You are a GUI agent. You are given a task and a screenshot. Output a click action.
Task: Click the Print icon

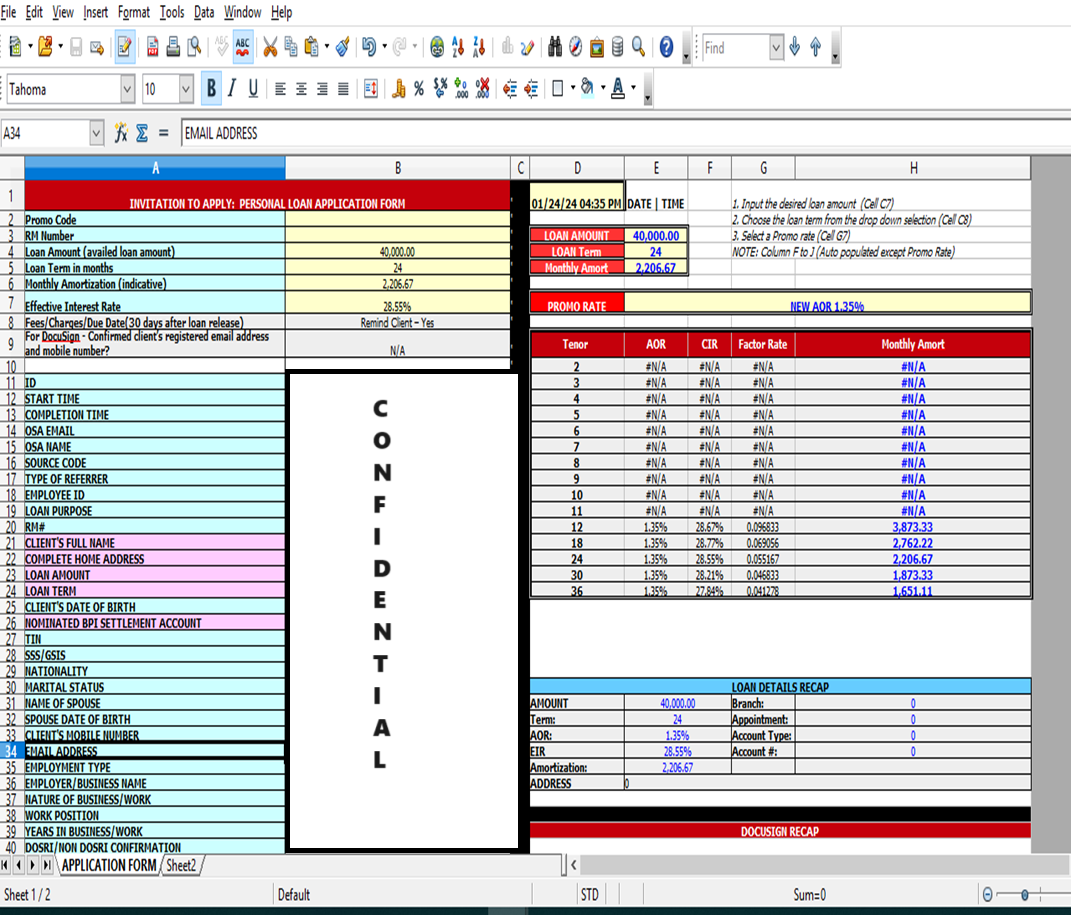(173, 47)
